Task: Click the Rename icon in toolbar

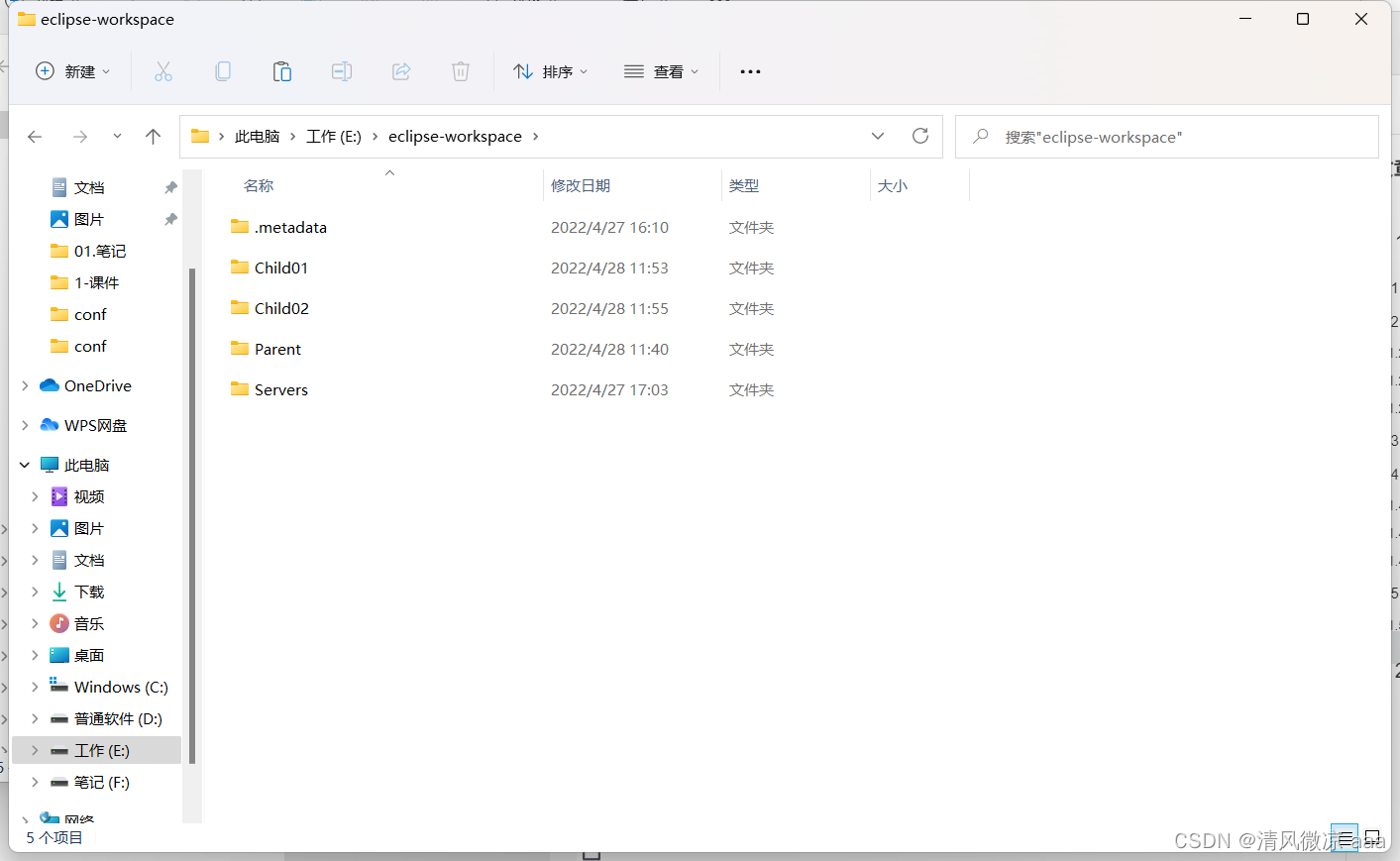Action: pos(342,71)
